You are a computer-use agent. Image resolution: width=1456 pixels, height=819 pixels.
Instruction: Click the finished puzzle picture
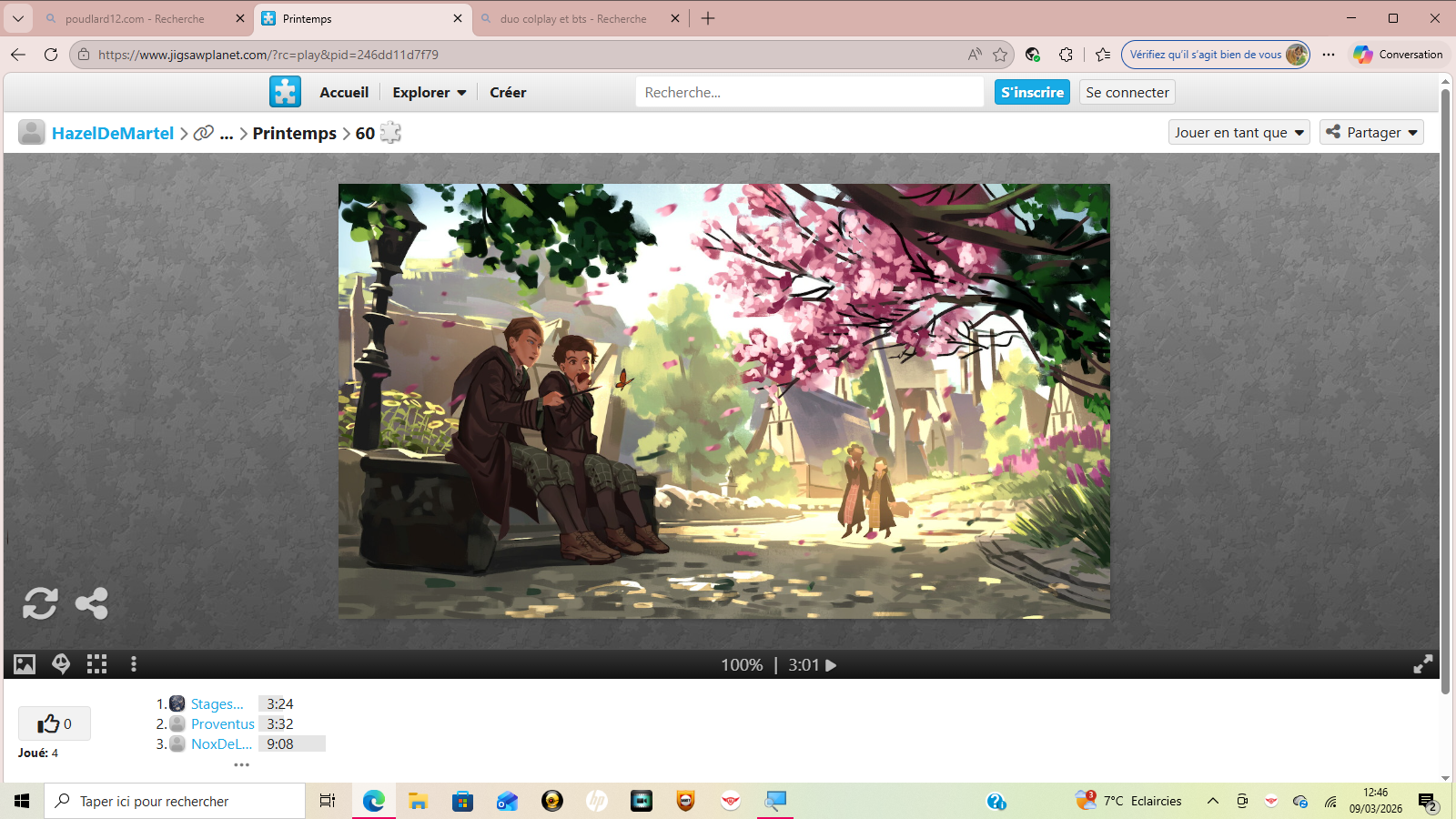point(724,401)
